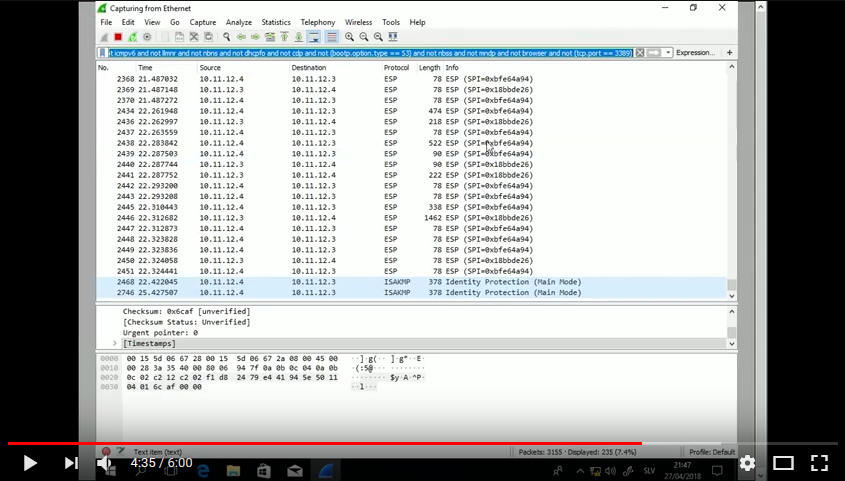
Task: Close the capture file icon
Action: pos(194,37)
